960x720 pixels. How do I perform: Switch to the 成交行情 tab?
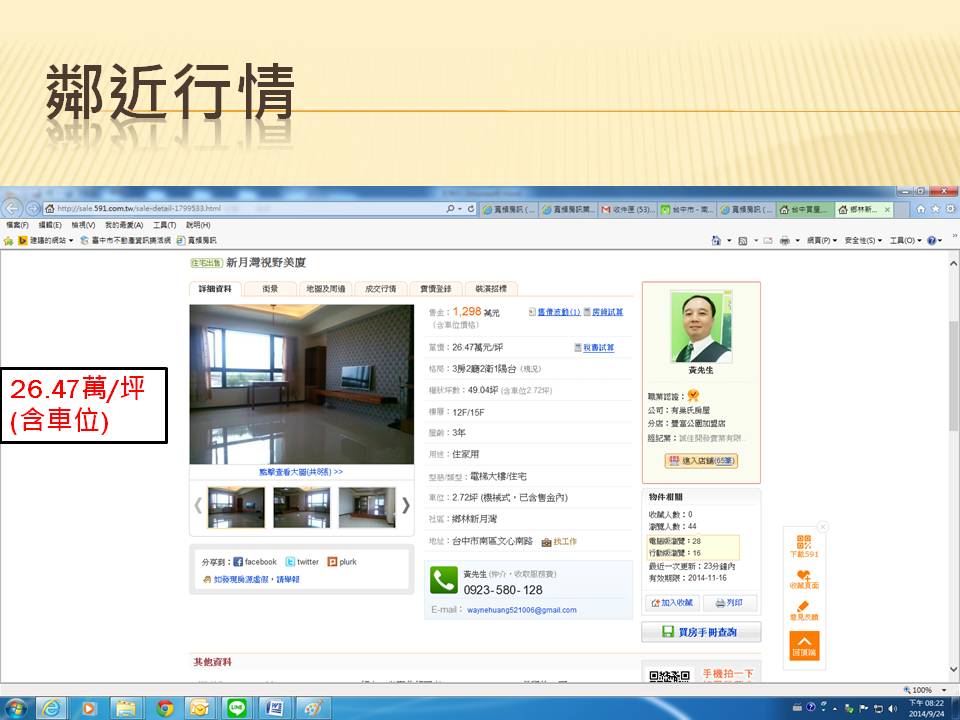coord(380,288)
